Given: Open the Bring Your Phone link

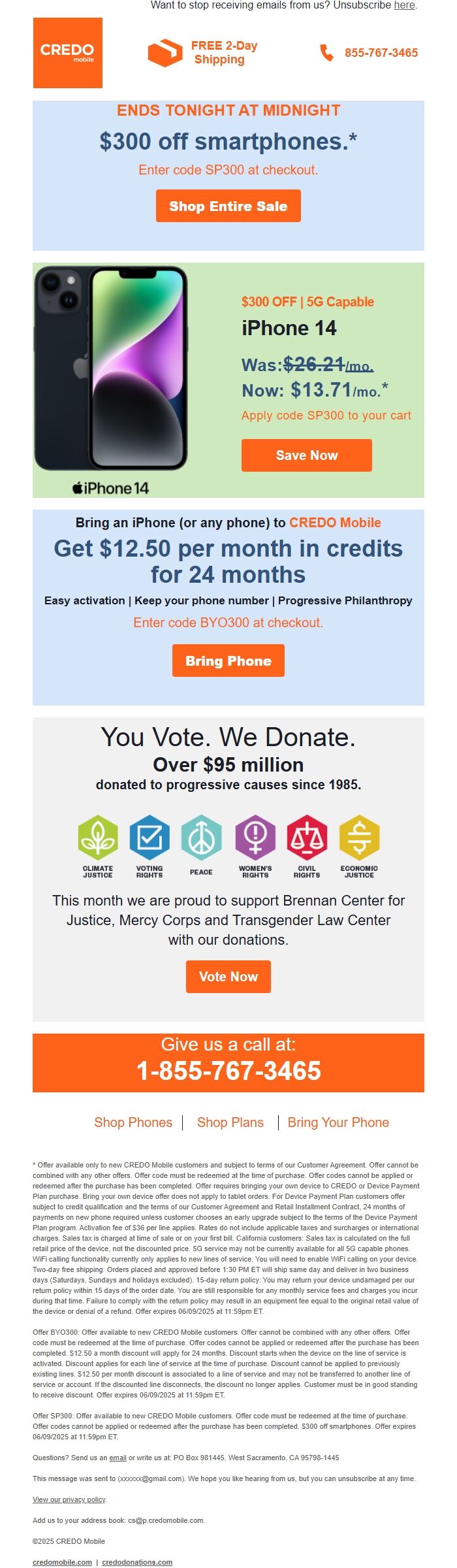Looking at the screenshot, I should [338, 1122].
